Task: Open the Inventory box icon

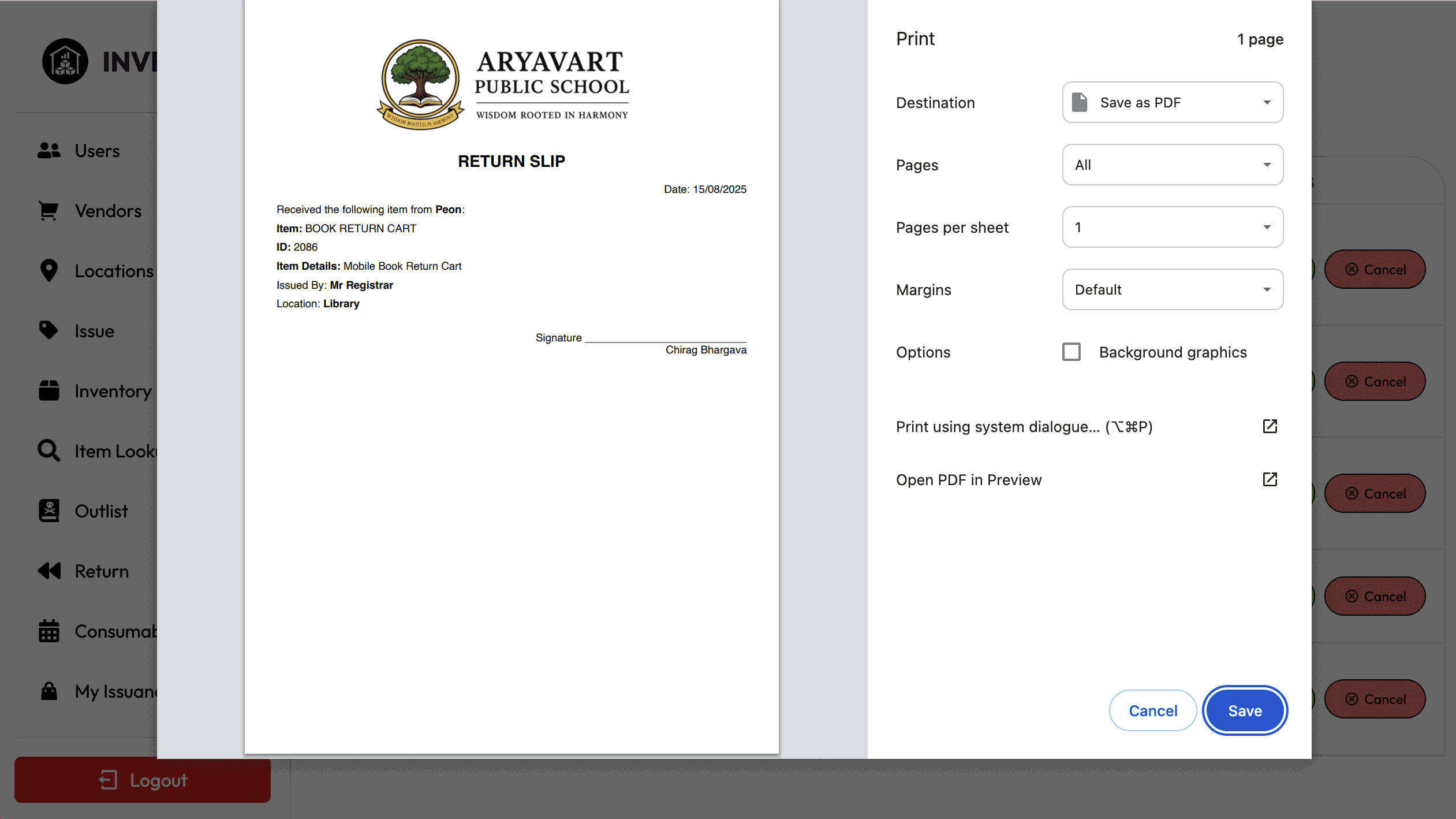Action: point(49,391)
